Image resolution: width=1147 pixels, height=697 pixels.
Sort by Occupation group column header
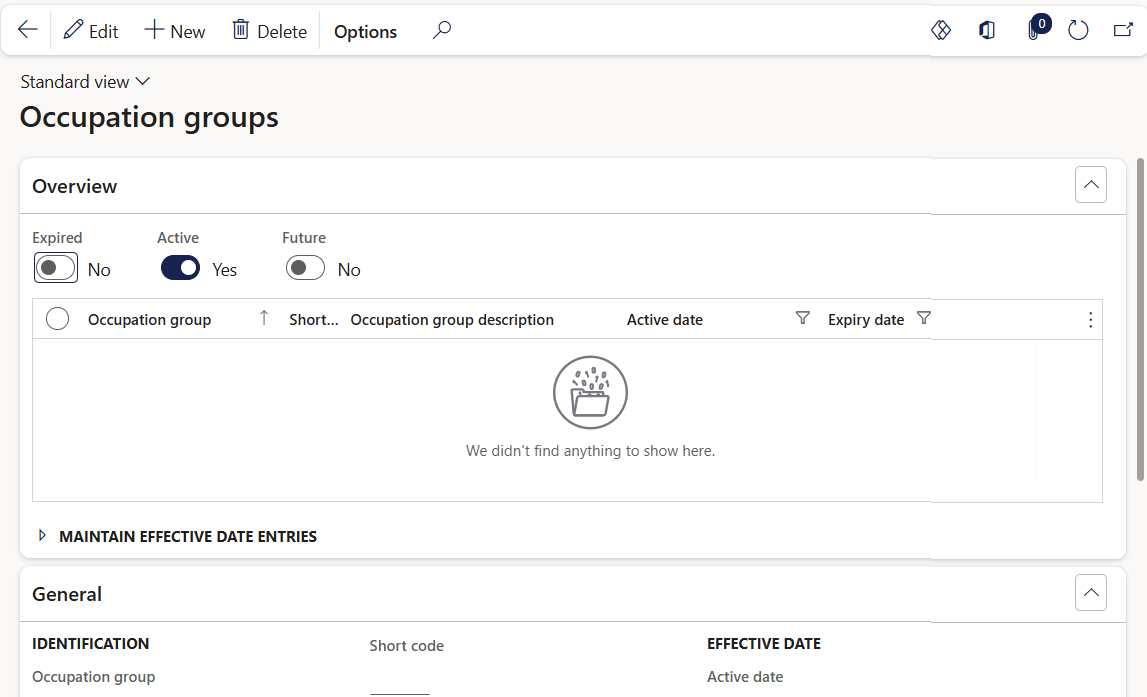149,320
